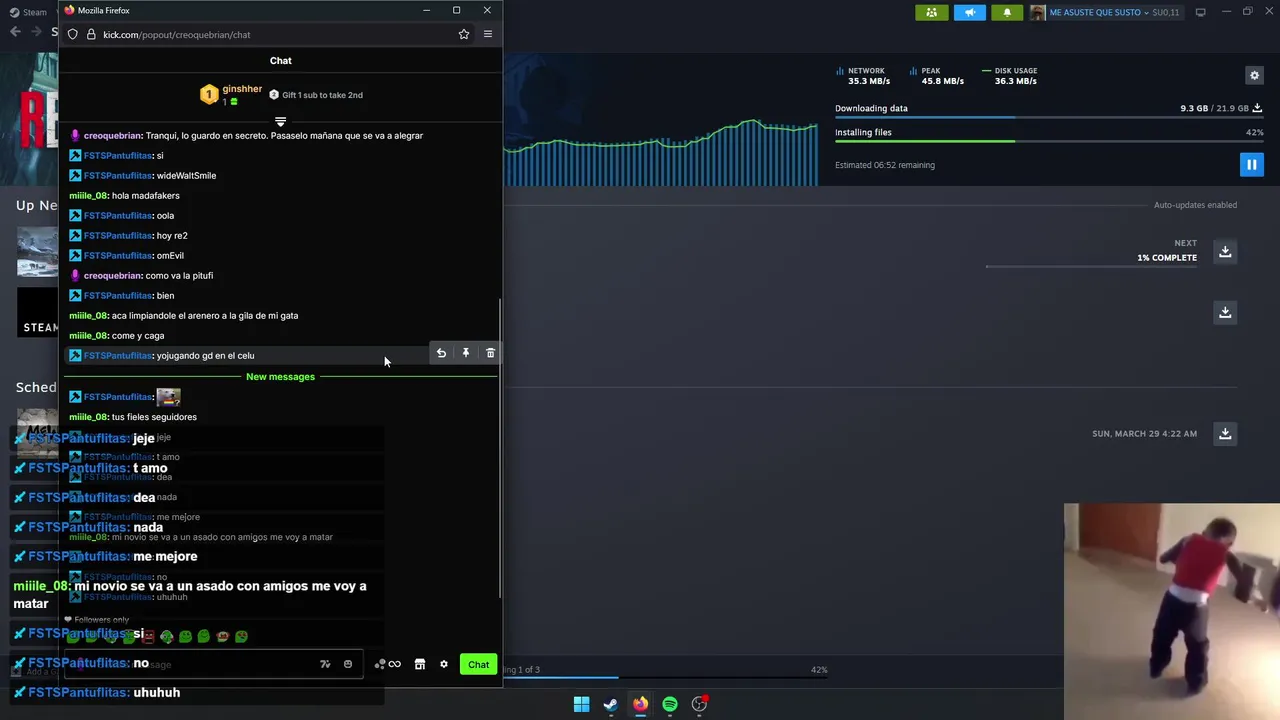Click message 'tus fieles seguidores'
This screenshot has width=1280, height=720.
[x=154, y=416]
